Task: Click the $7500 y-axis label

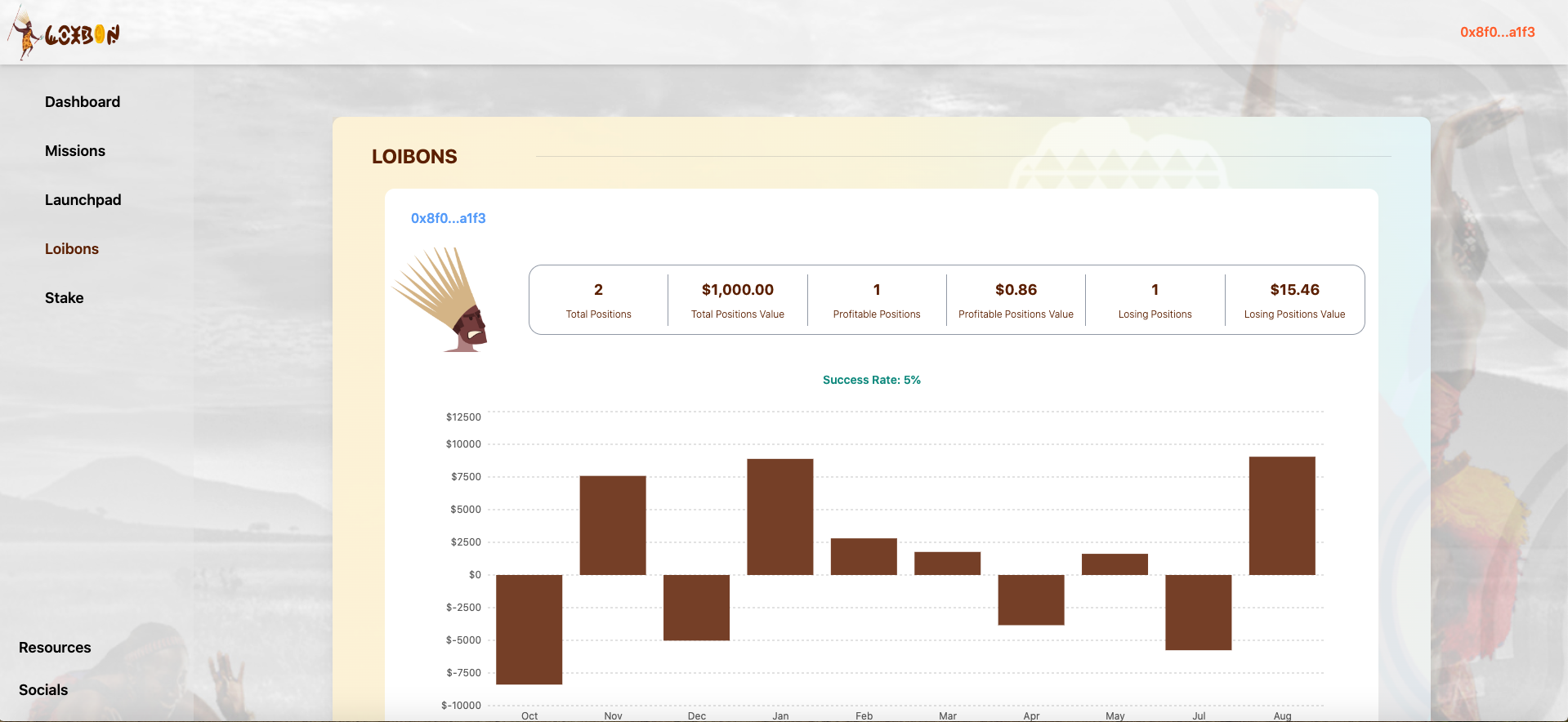Action: (466, 477)
